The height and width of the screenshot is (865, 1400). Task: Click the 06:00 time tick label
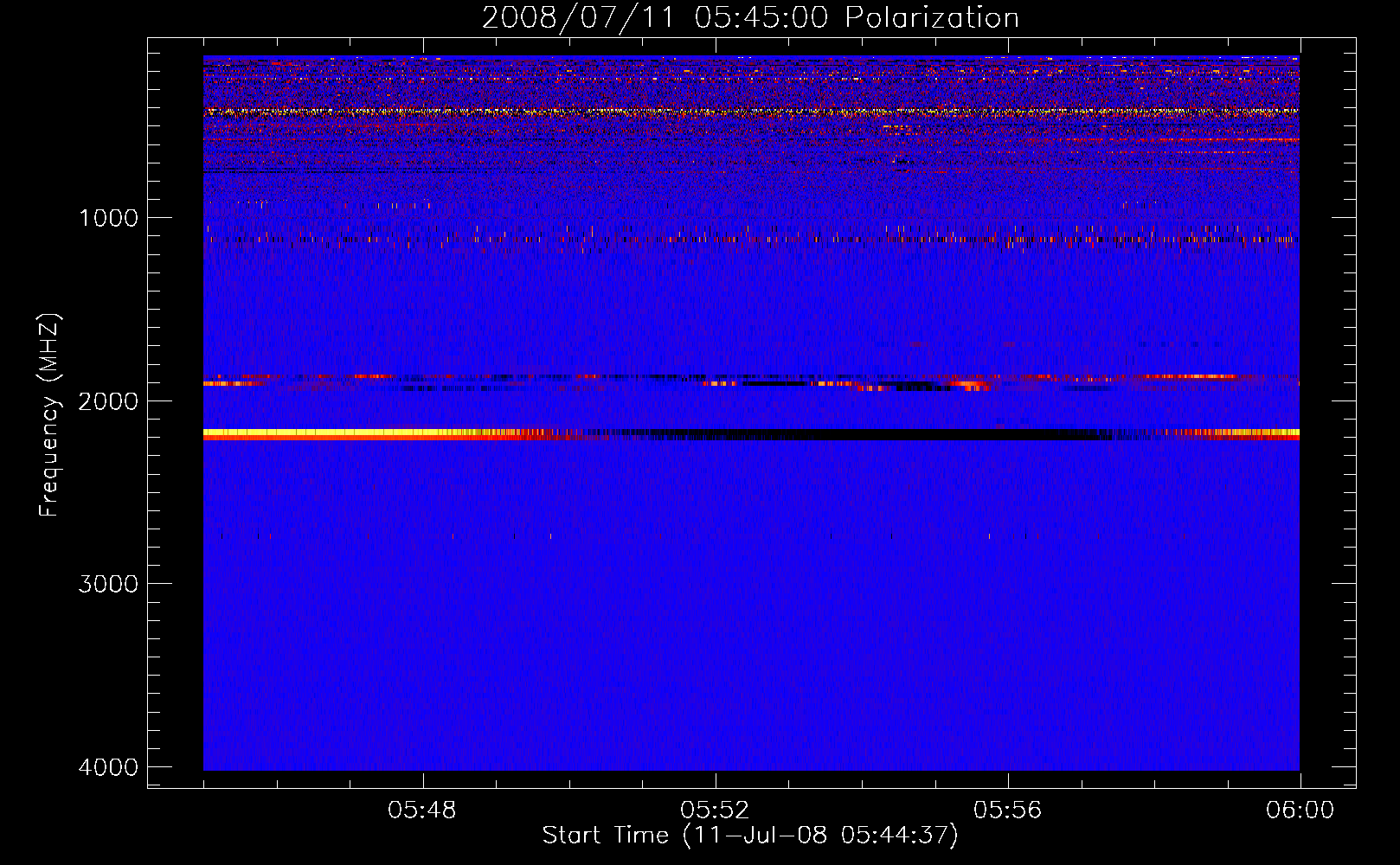tap(1300, 811)
